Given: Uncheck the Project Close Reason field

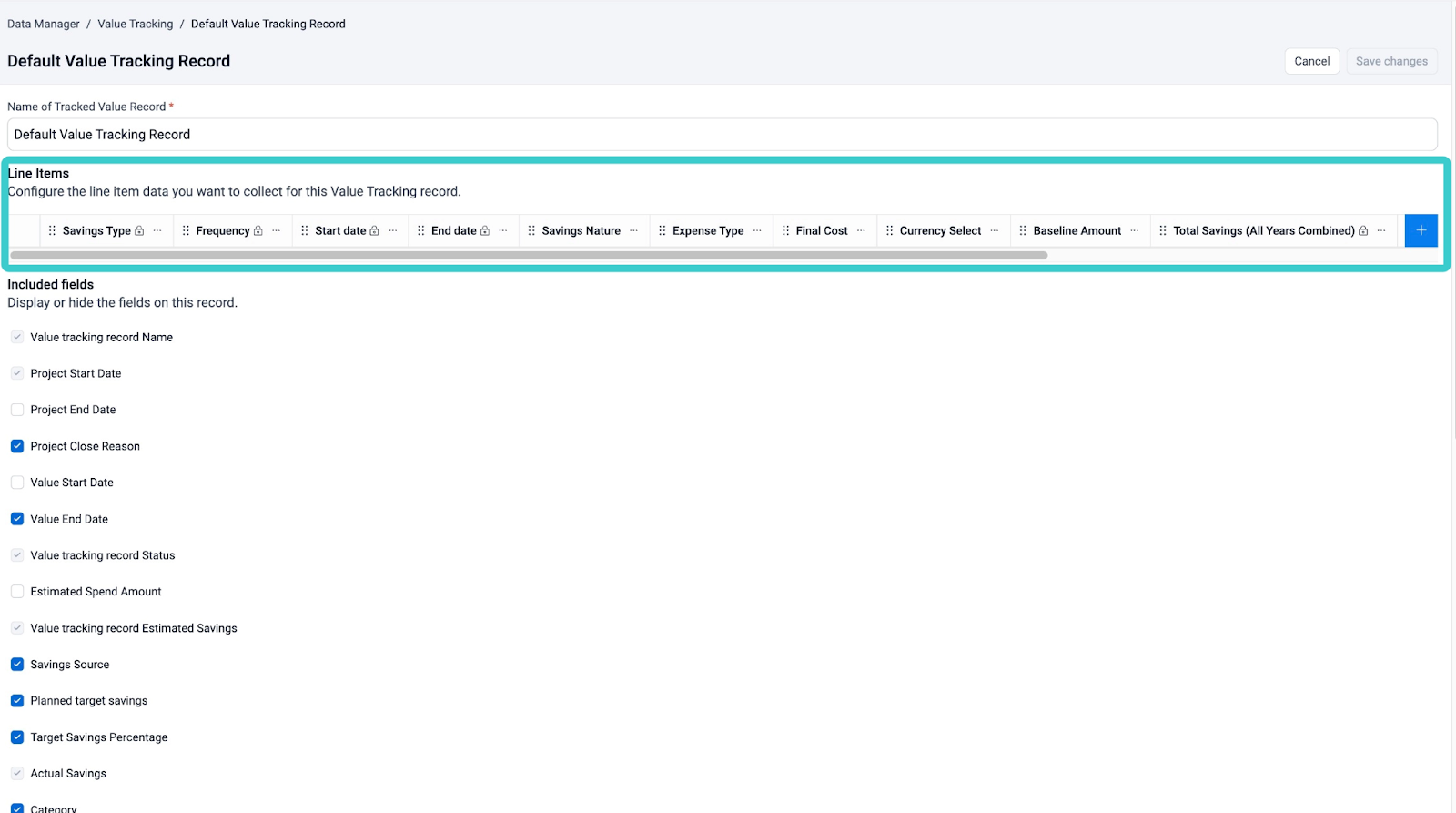Looking at the screenshot, I should pos(17,446).
